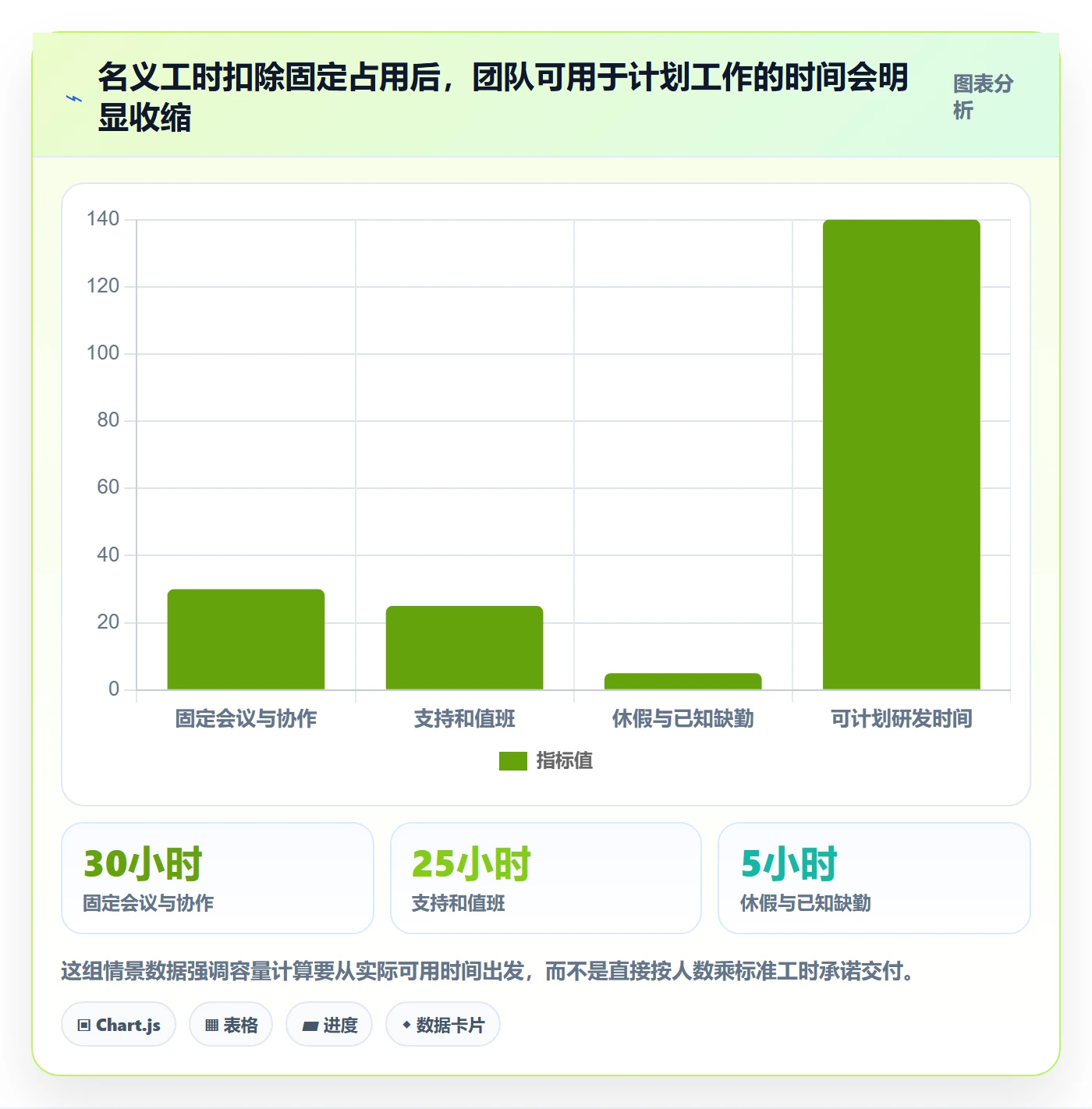Viewport: 1092px width, 1109px height.
Task: Click the bar icon in the 进度 chip
Action: [x=310, y=1026]
